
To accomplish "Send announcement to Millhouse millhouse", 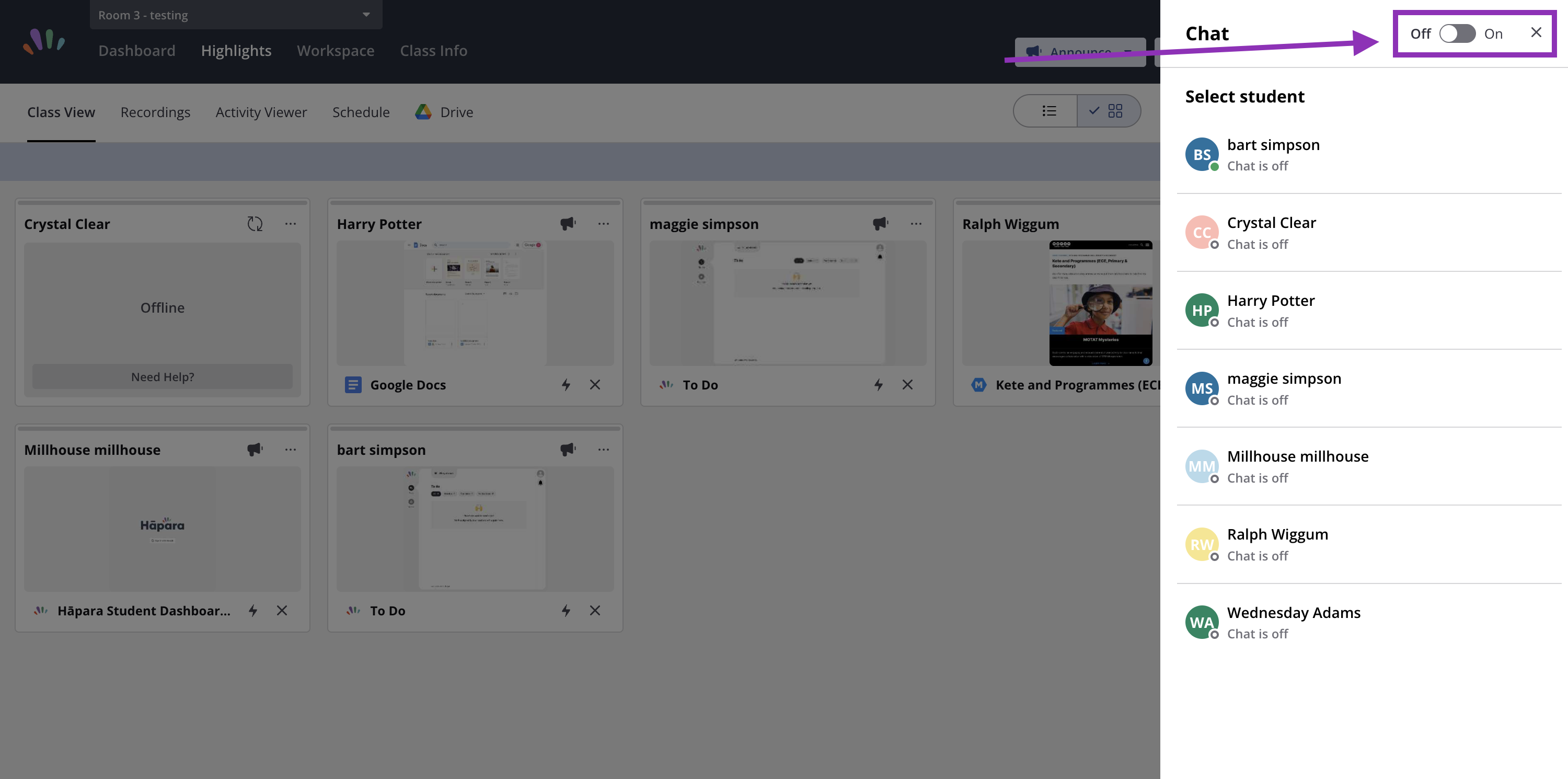I will 255,450.
